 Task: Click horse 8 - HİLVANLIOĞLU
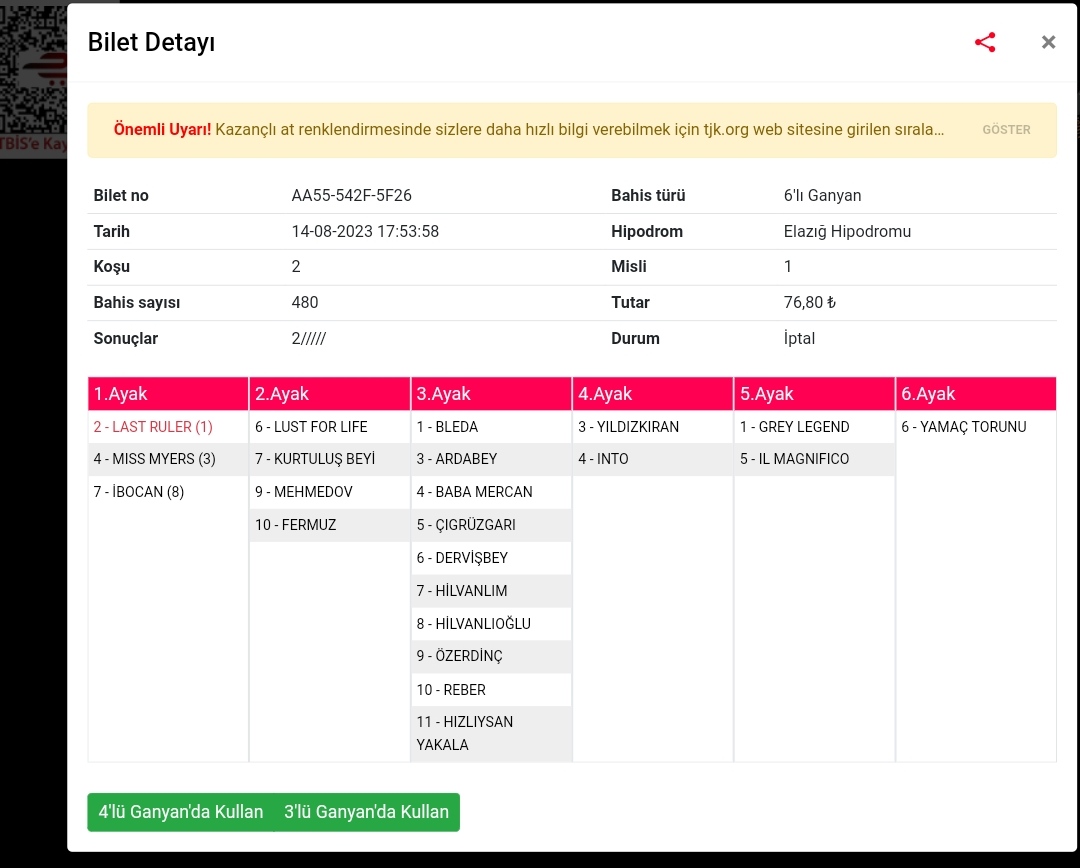tap(473, 623)
